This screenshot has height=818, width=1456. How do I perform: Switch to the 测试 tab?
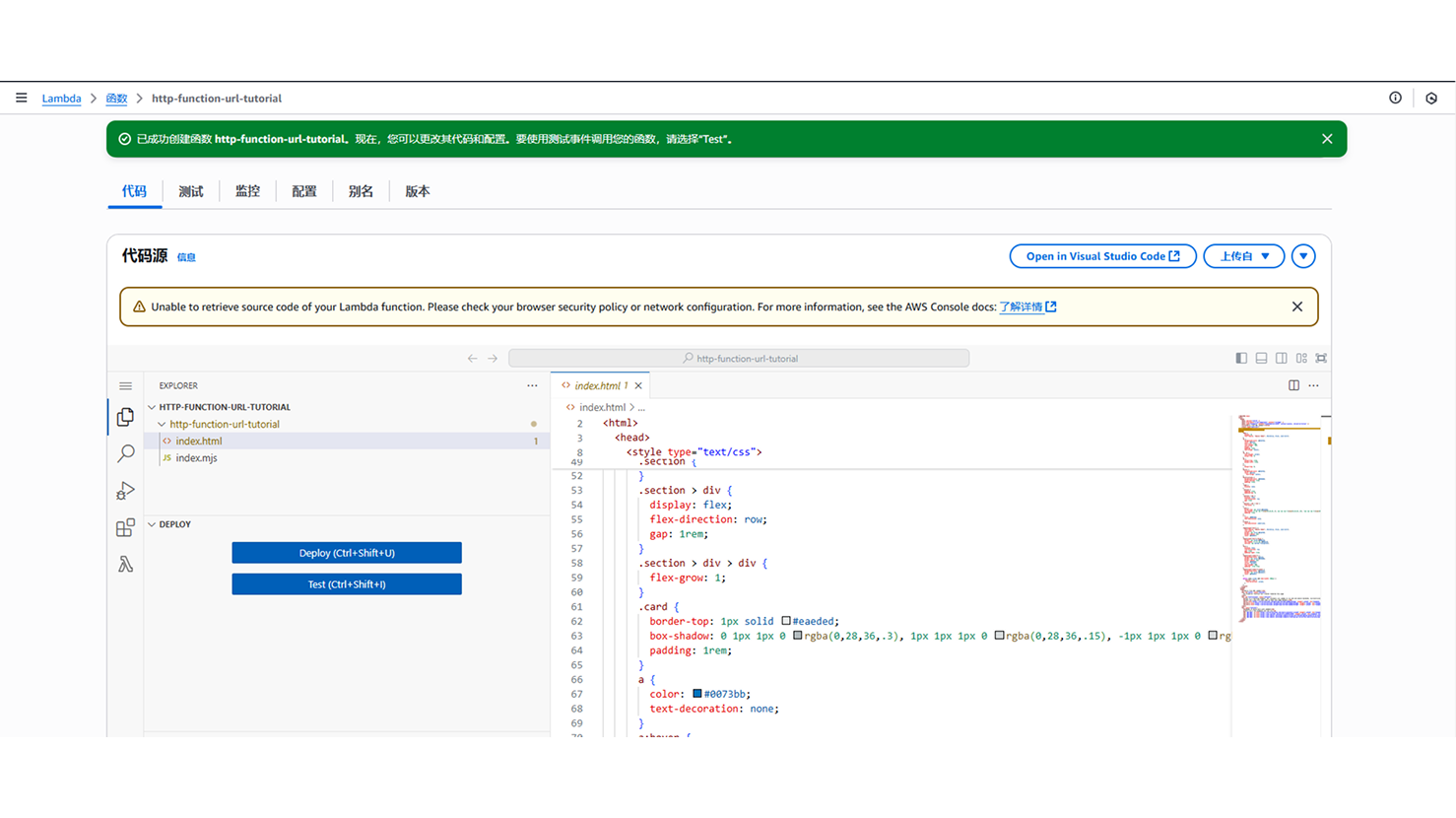191,191
